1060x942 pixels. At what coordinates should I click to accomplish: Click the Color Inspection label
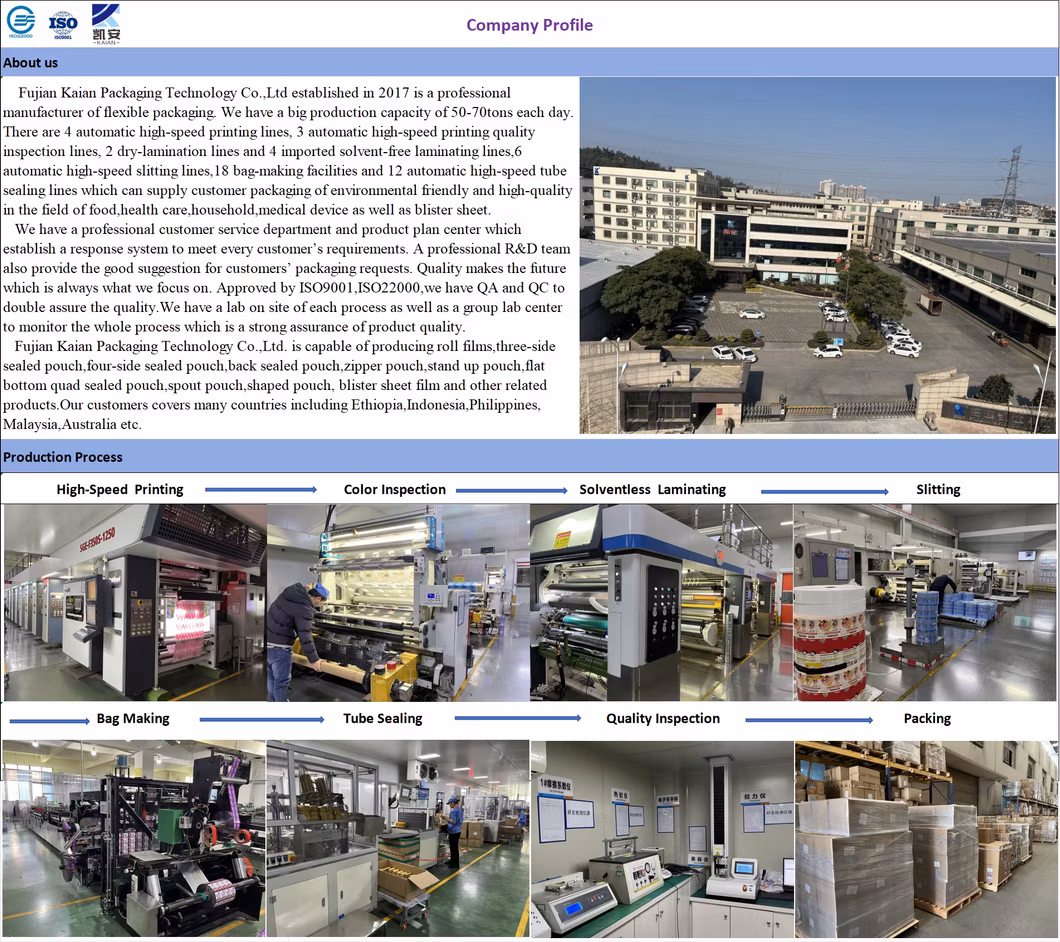click(395, 490)
